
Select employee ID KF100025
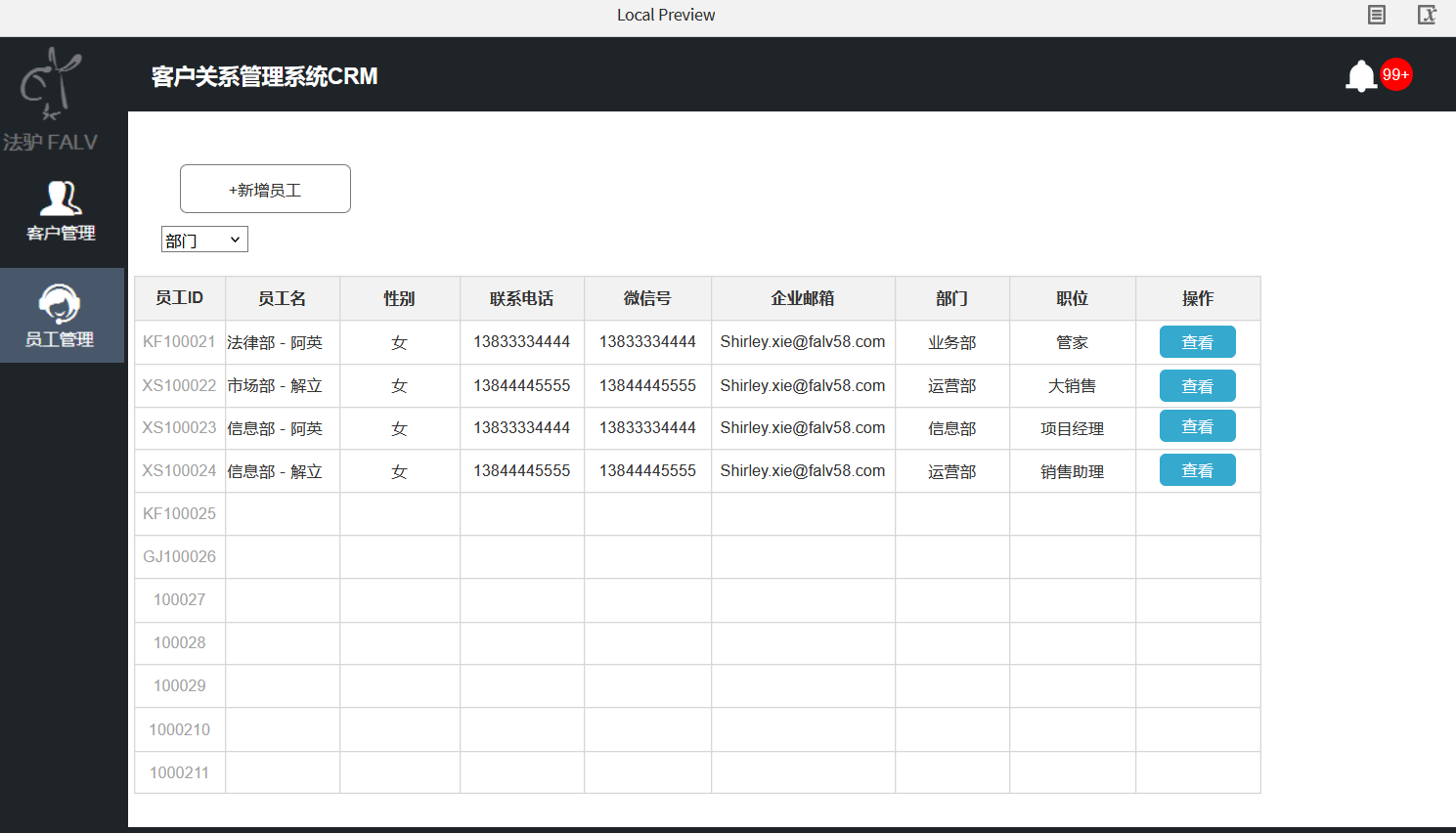click(180, 514)
